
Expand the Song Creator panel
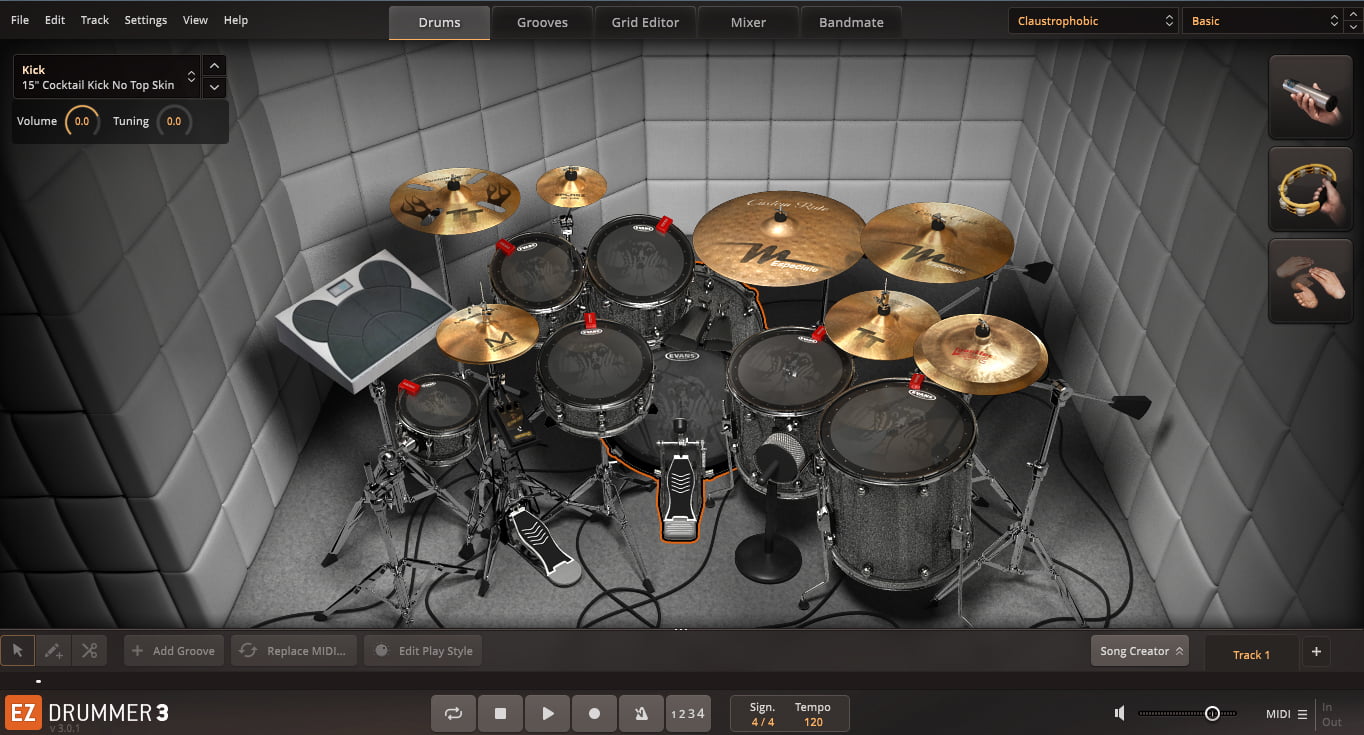coord(1139,651)
